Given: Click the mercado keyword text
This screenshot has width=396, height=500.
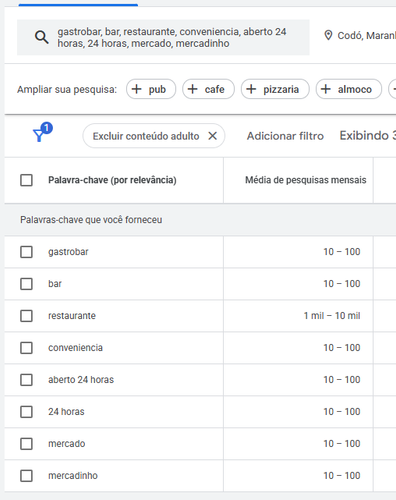Looking at the screenshot, I should tap(66, 444).
